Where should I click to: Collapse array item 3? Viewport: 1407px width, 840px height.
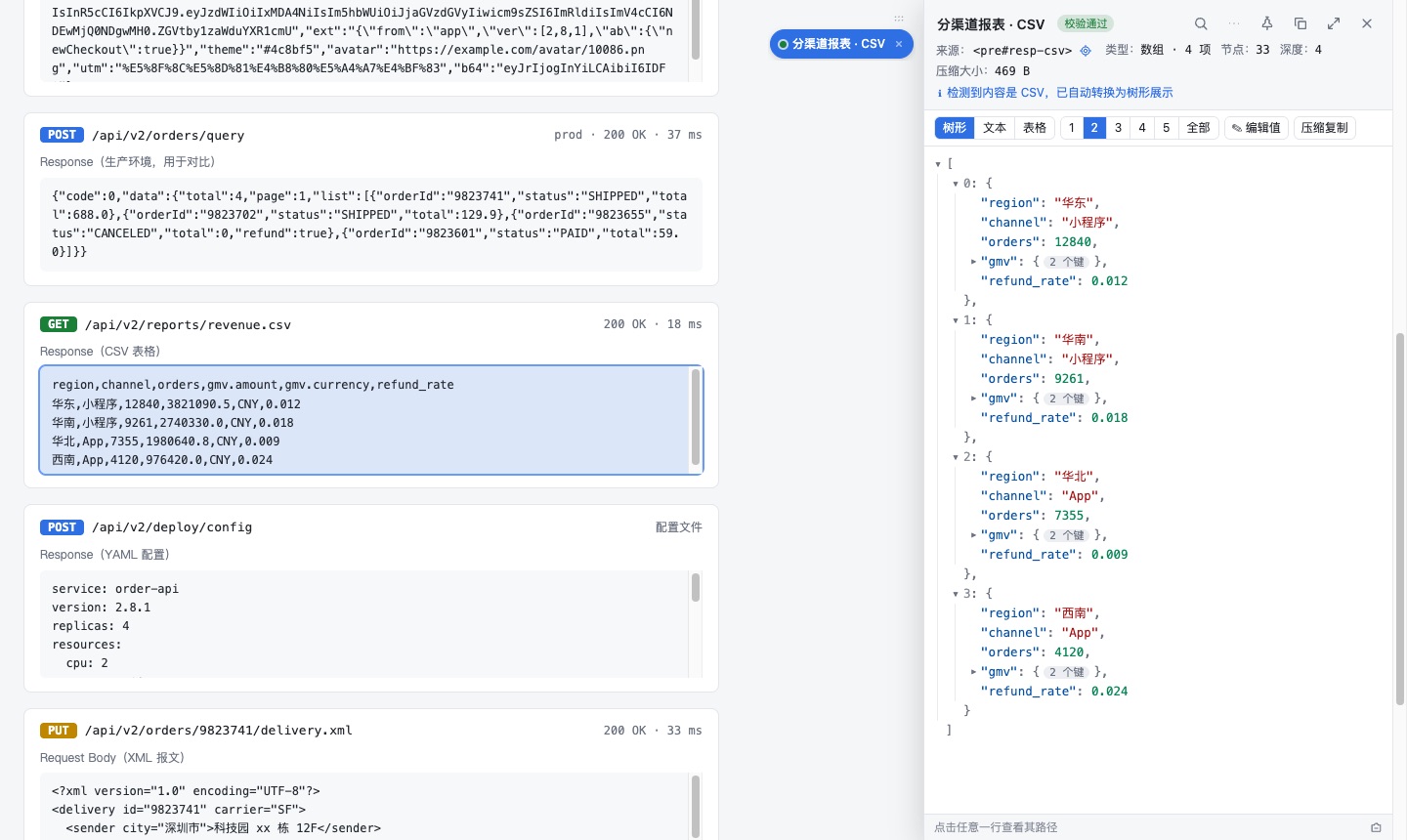coord(956,594)
